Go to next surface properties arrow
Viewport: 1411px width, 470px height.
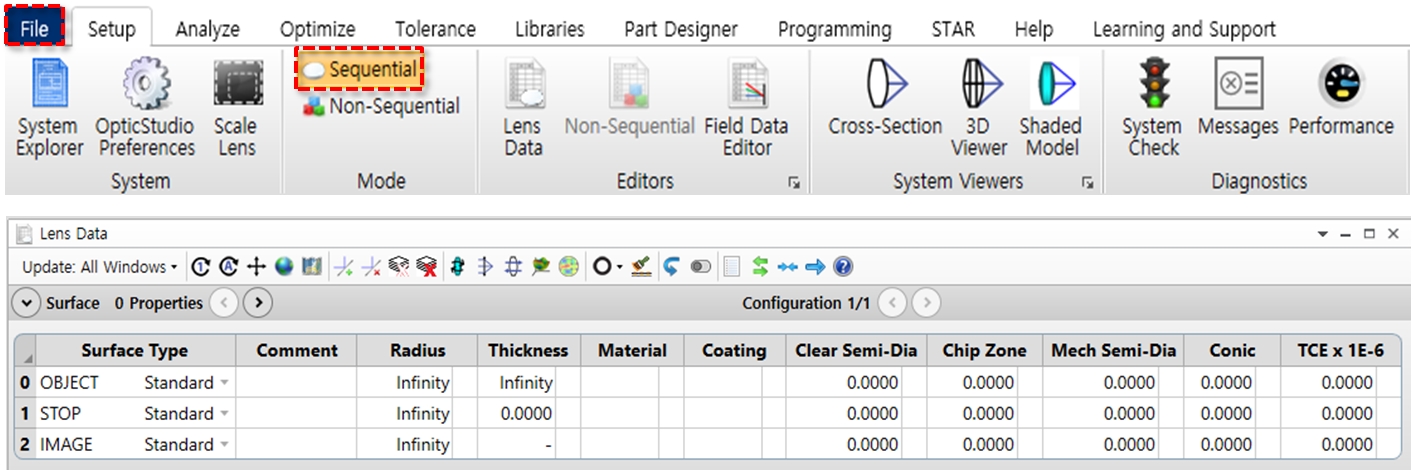click(x=258, y=303)
